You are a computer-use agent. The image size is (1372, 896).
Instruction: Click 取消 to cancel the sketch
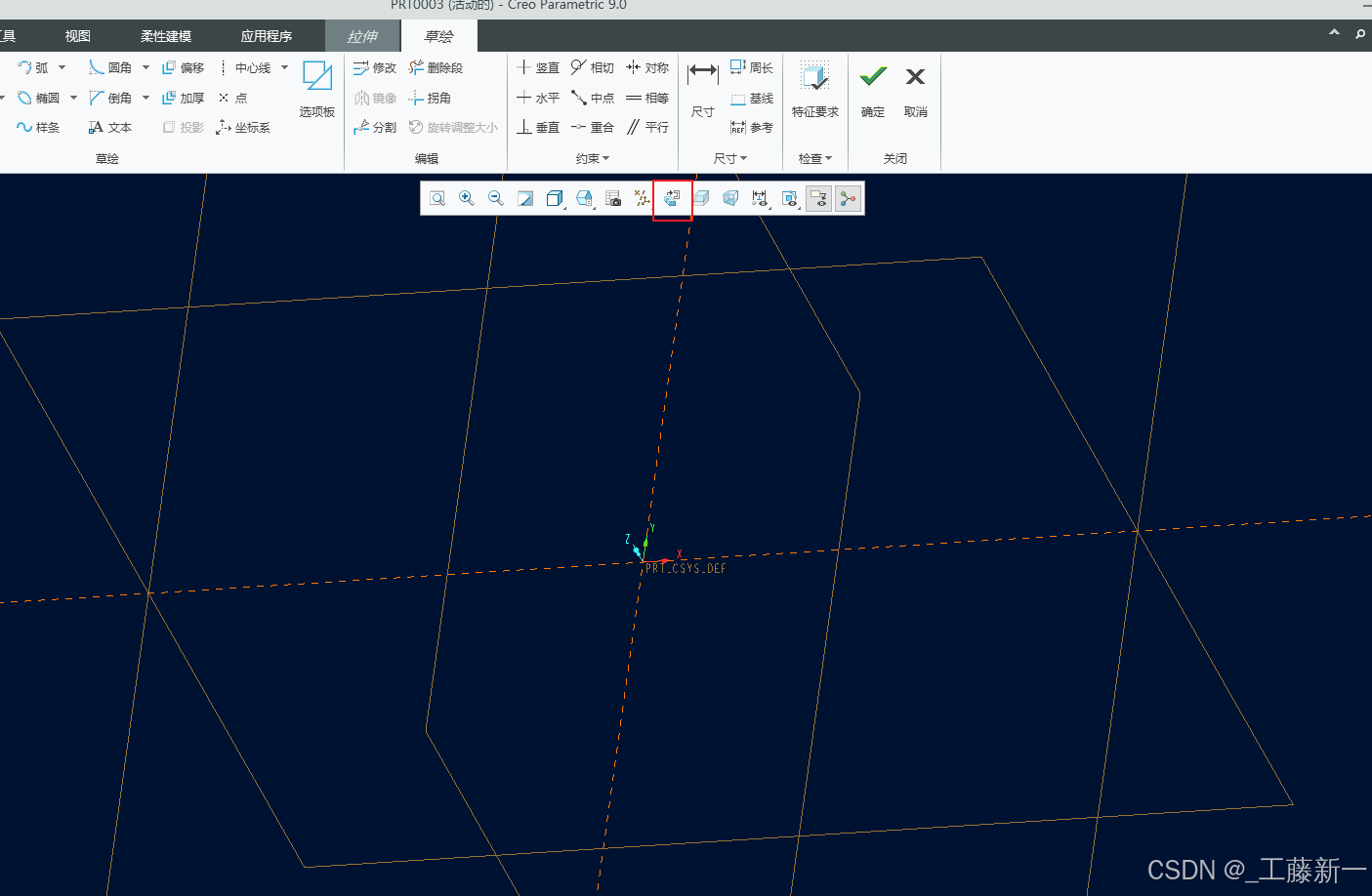coord(915,89)
